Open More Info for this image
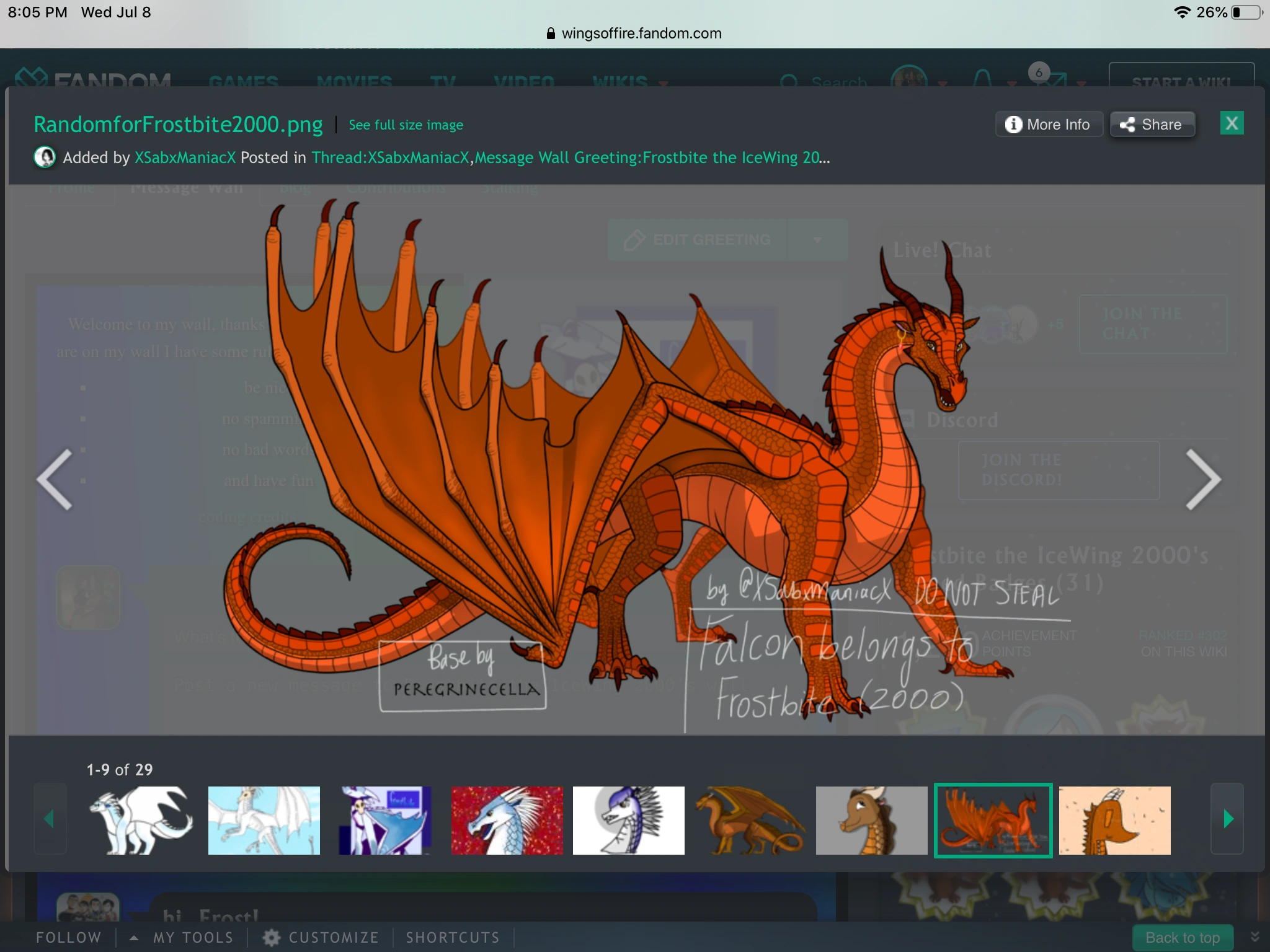This screenshot has width=1270, height=952. pos(1049,125)
